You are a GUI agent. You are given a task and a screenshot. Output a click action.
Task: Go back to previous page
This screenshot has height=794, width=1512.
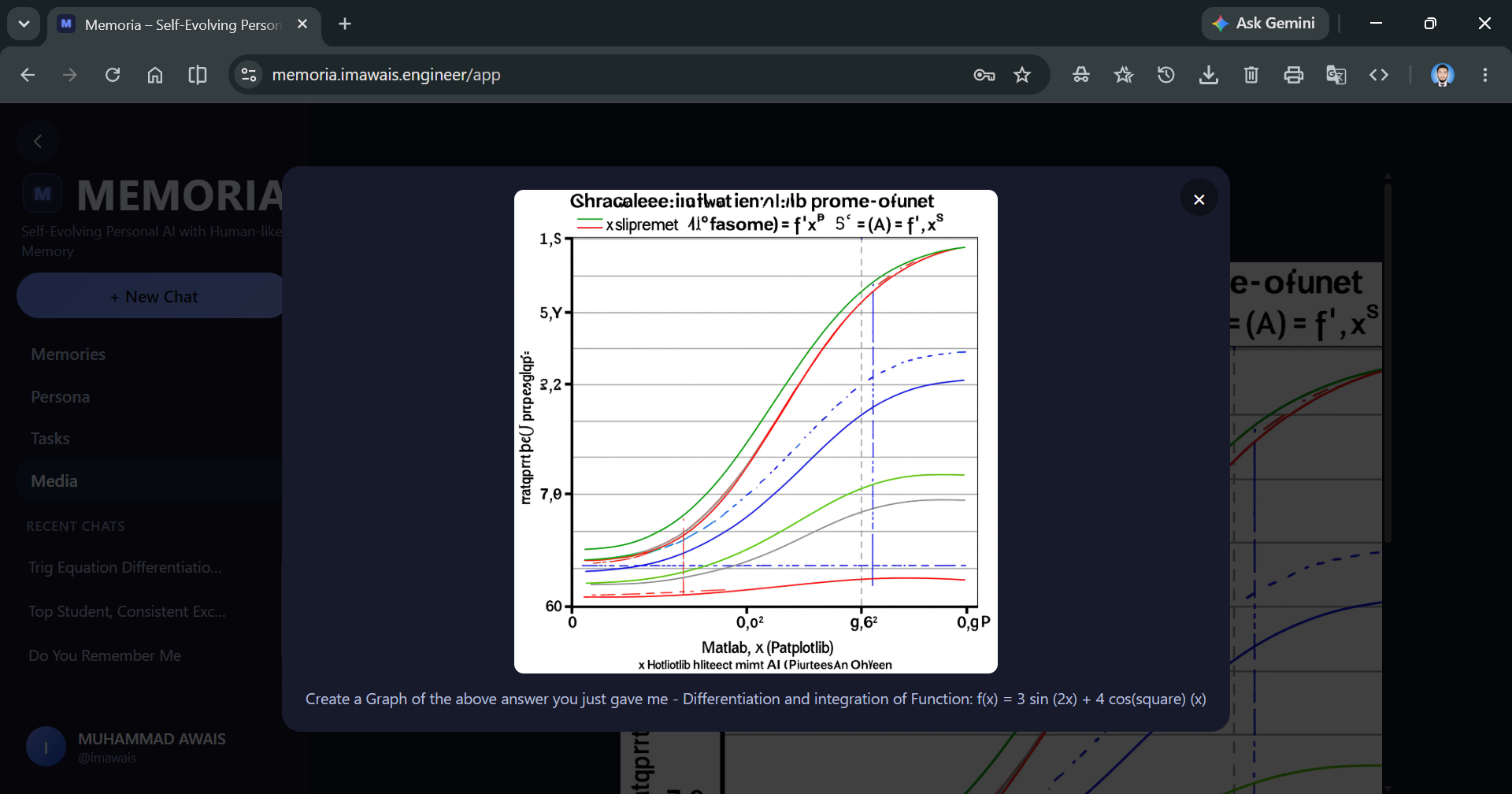pos(28,75)
